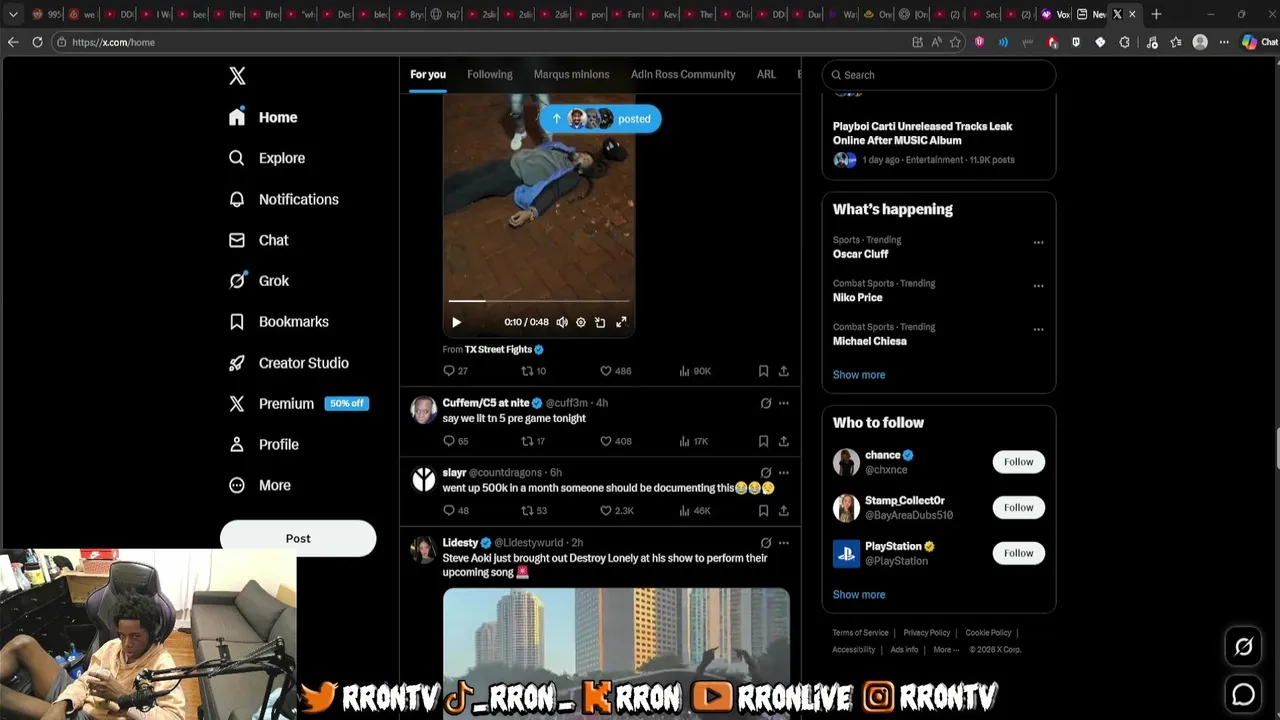Open Creator Studio
This screenshot has width=1280, height=720.
[289, 363]
